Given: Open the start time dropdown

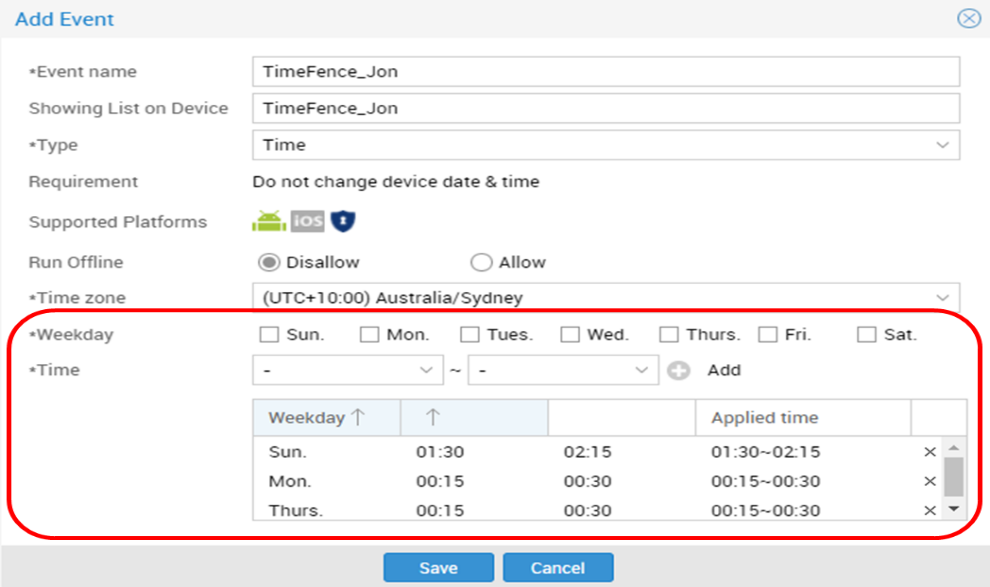Looking at the screenshot, I should point(348,370).
